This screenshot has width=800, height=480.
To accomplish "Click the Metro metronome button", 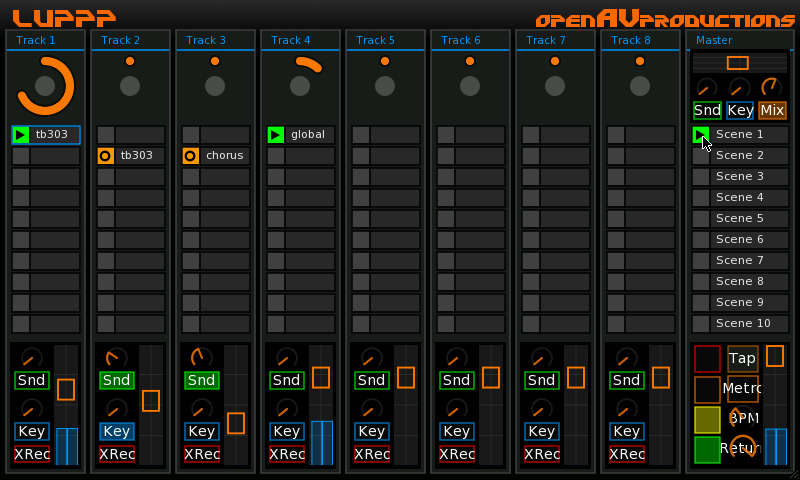I will pyautogui.click(x=742, y=389).
